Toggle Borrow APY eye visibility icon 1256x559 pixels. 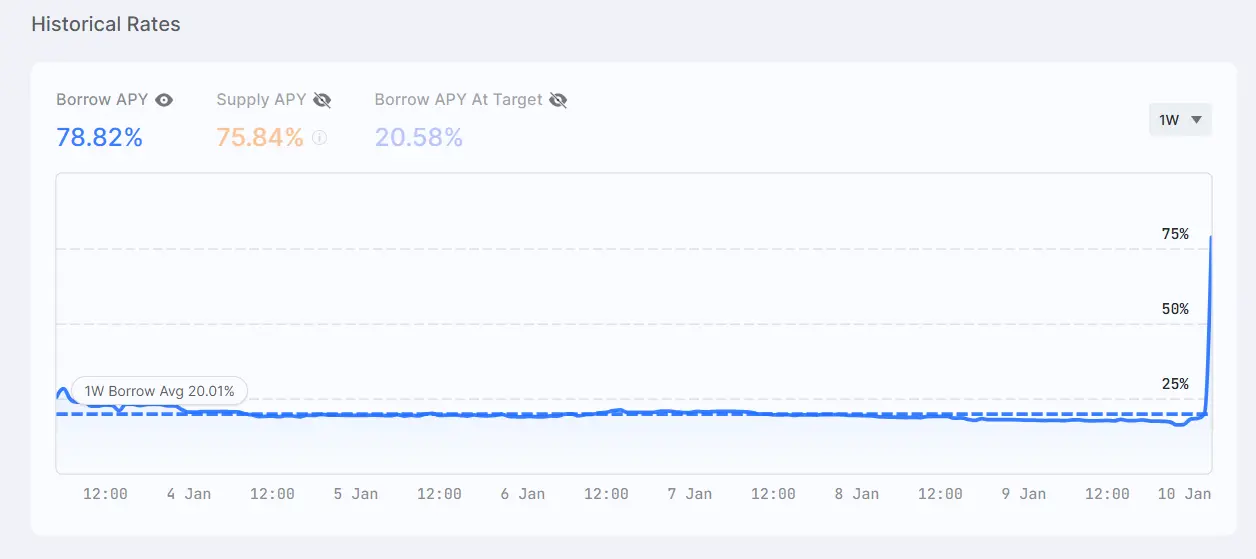pos(164,100)
